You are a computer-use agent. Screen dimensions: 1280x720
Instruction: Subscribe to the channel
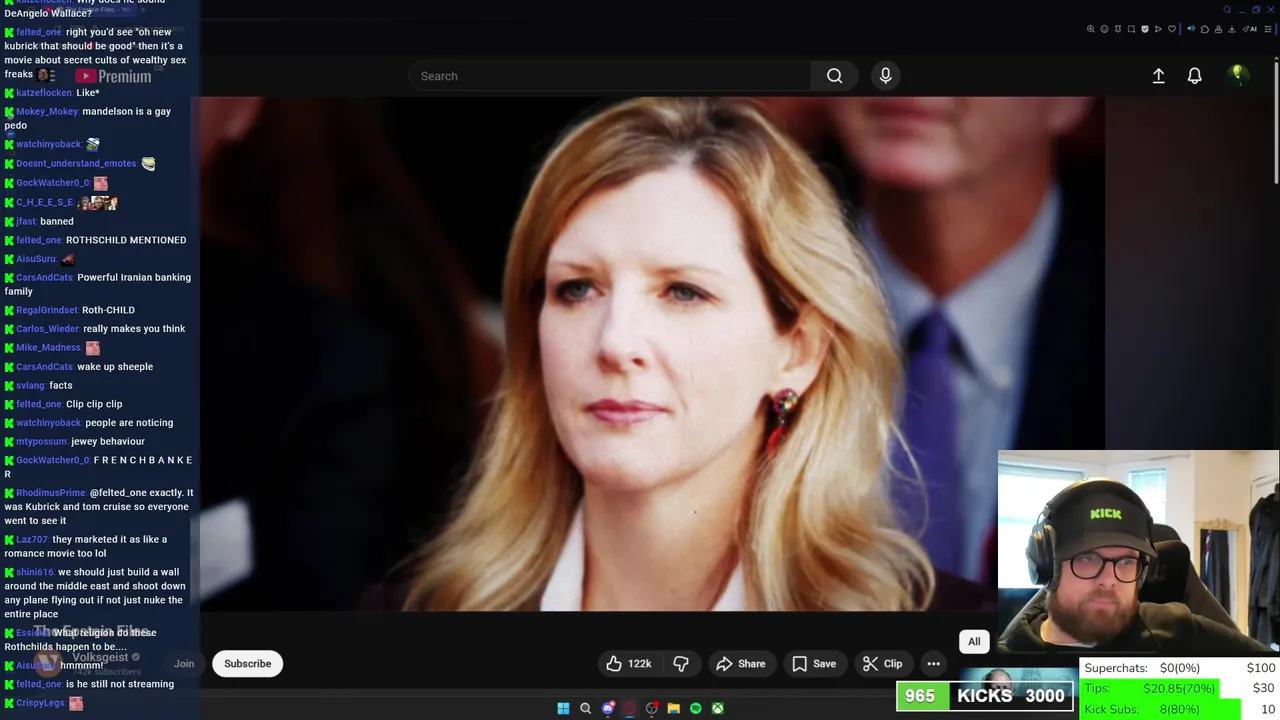tap(247, 664)
